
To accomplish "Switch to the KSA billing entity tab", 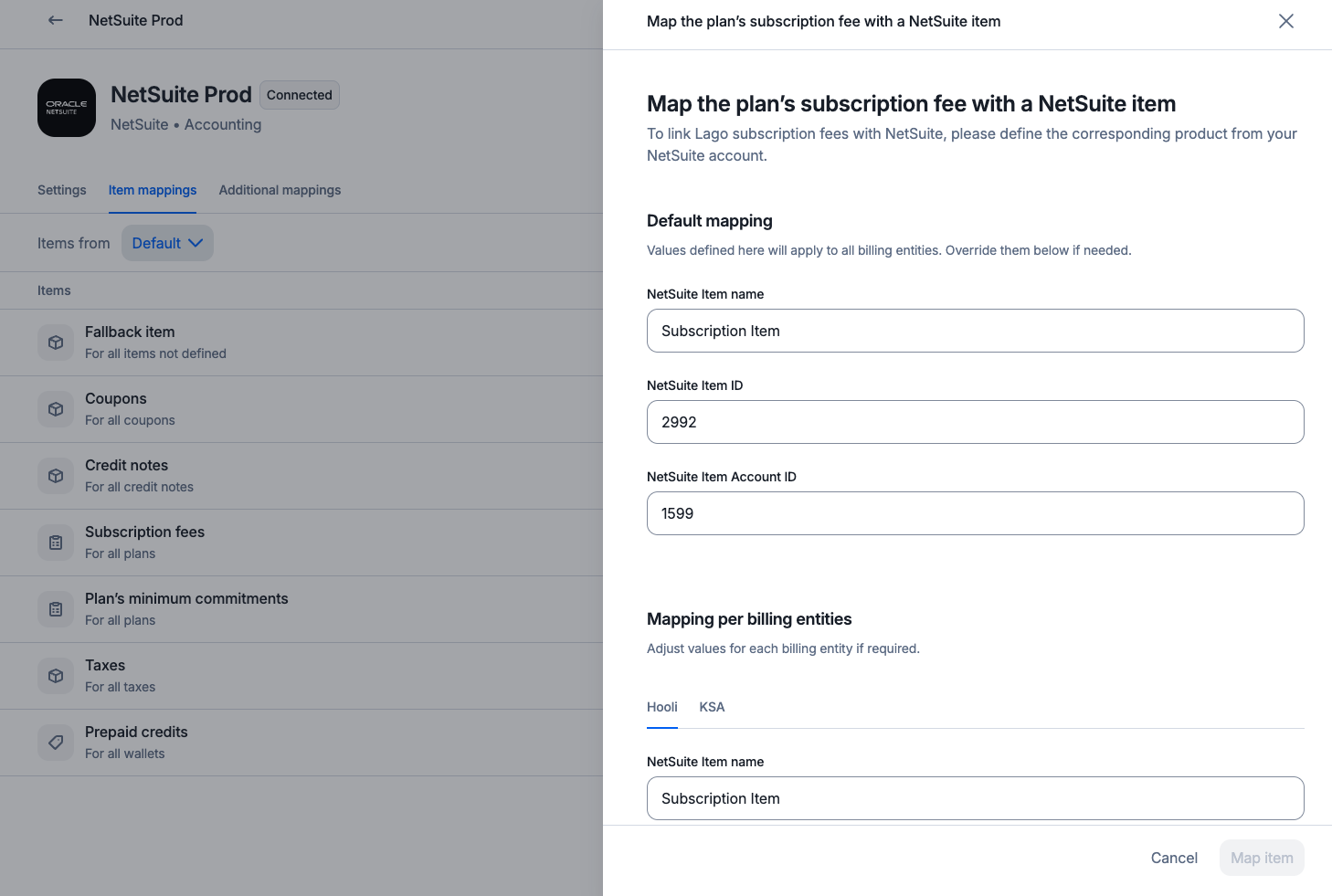I will [x=712, y=707].
